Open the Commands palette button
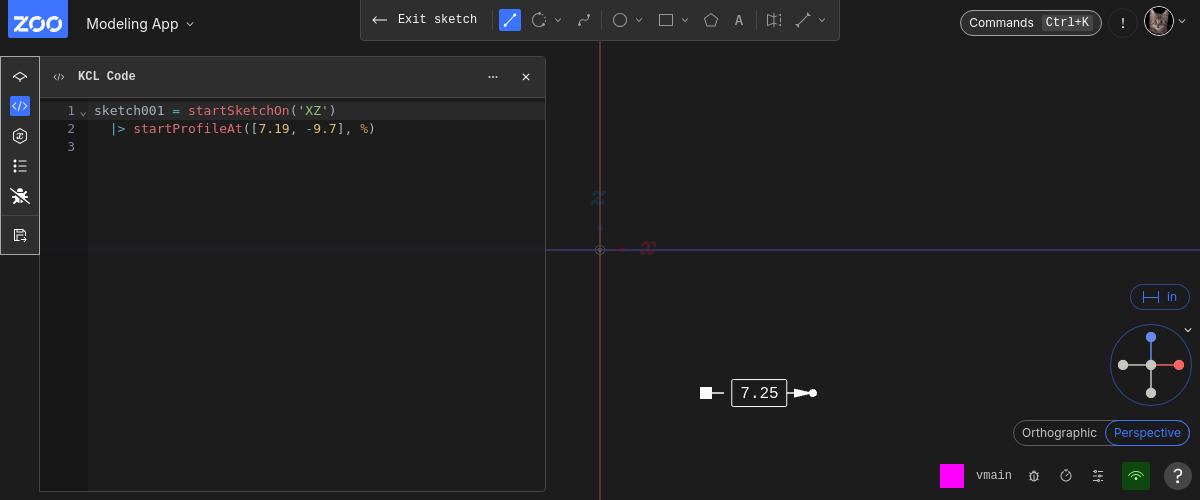This screenshot has height=500, width=1200. (1030, 23)
